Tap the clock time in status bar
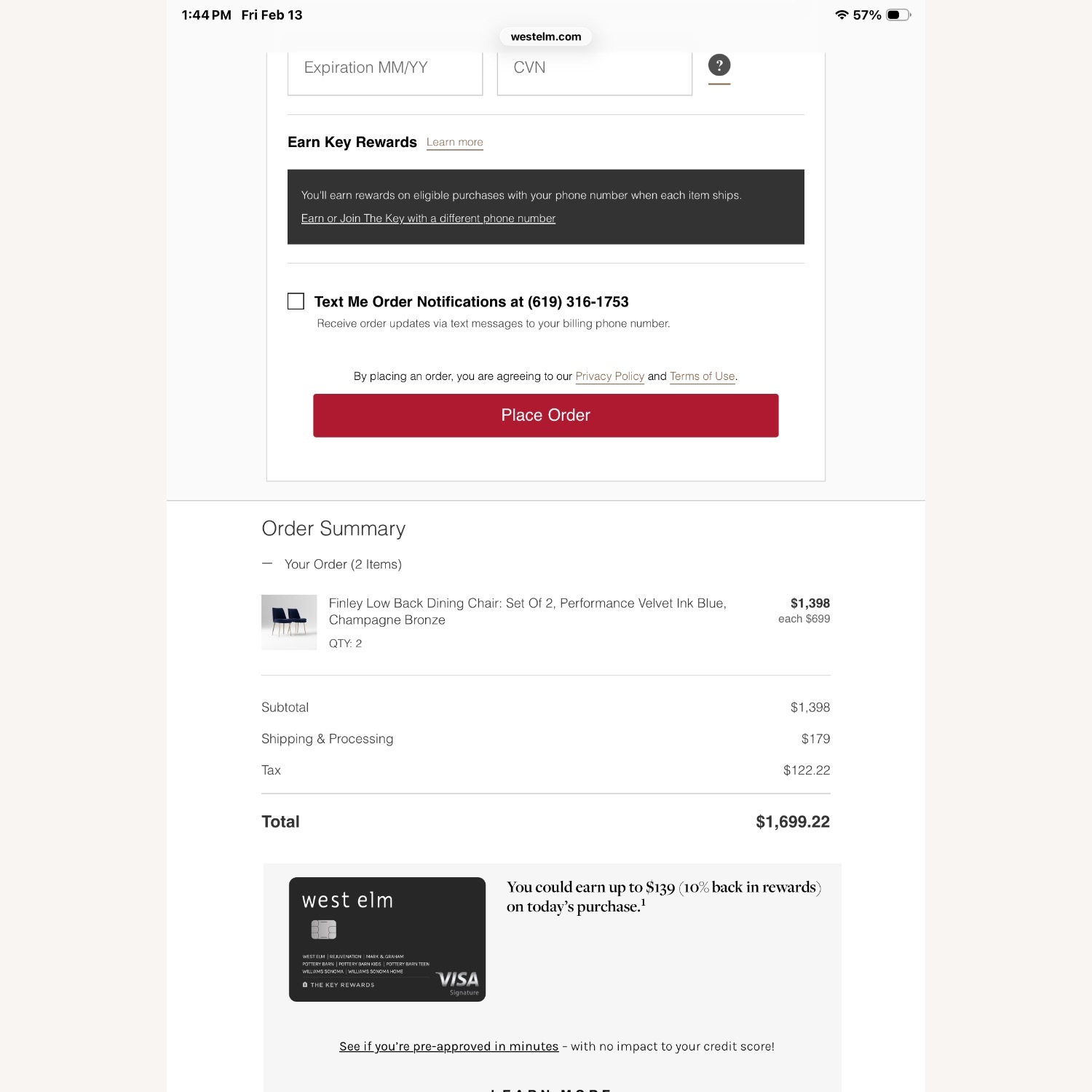 pos(206,15)
